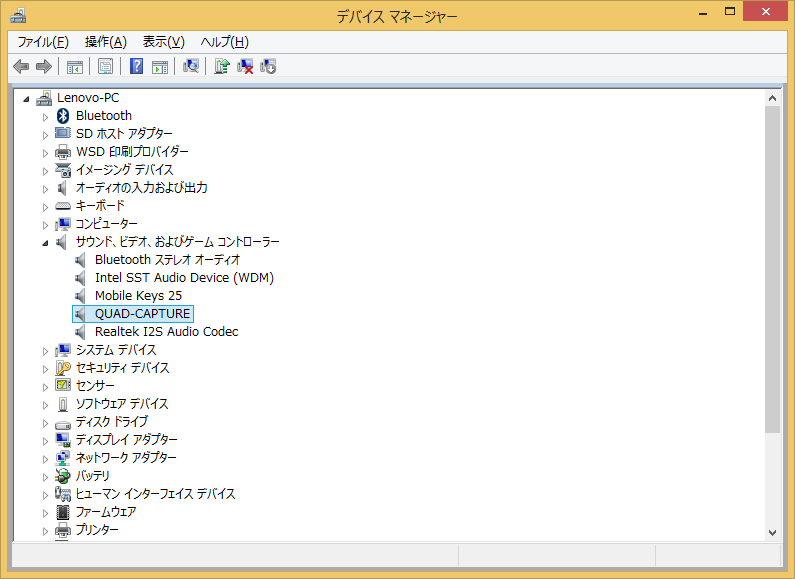Click the WSD 印刷プロバイダー printer icon
The image size is (795, 579).
[x=63, y=152]
